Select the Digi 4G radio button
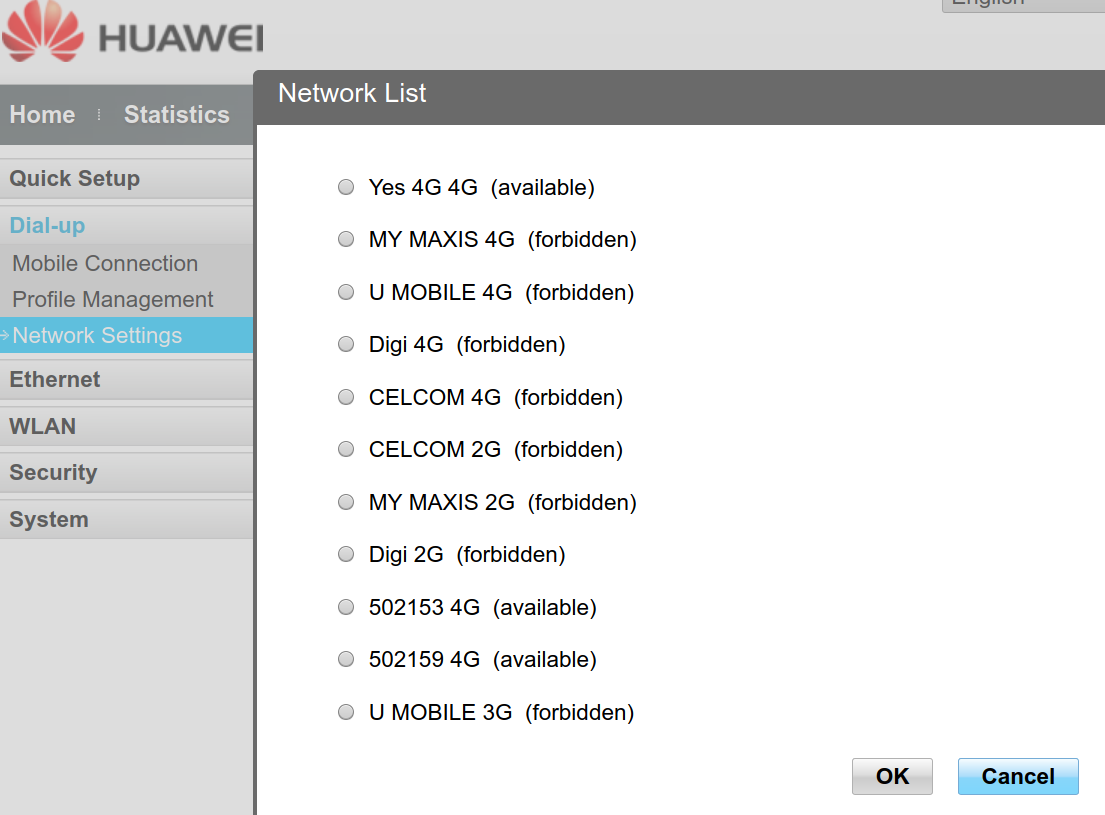This screenshot has width=1105, height=815. (x=346, y=344)
